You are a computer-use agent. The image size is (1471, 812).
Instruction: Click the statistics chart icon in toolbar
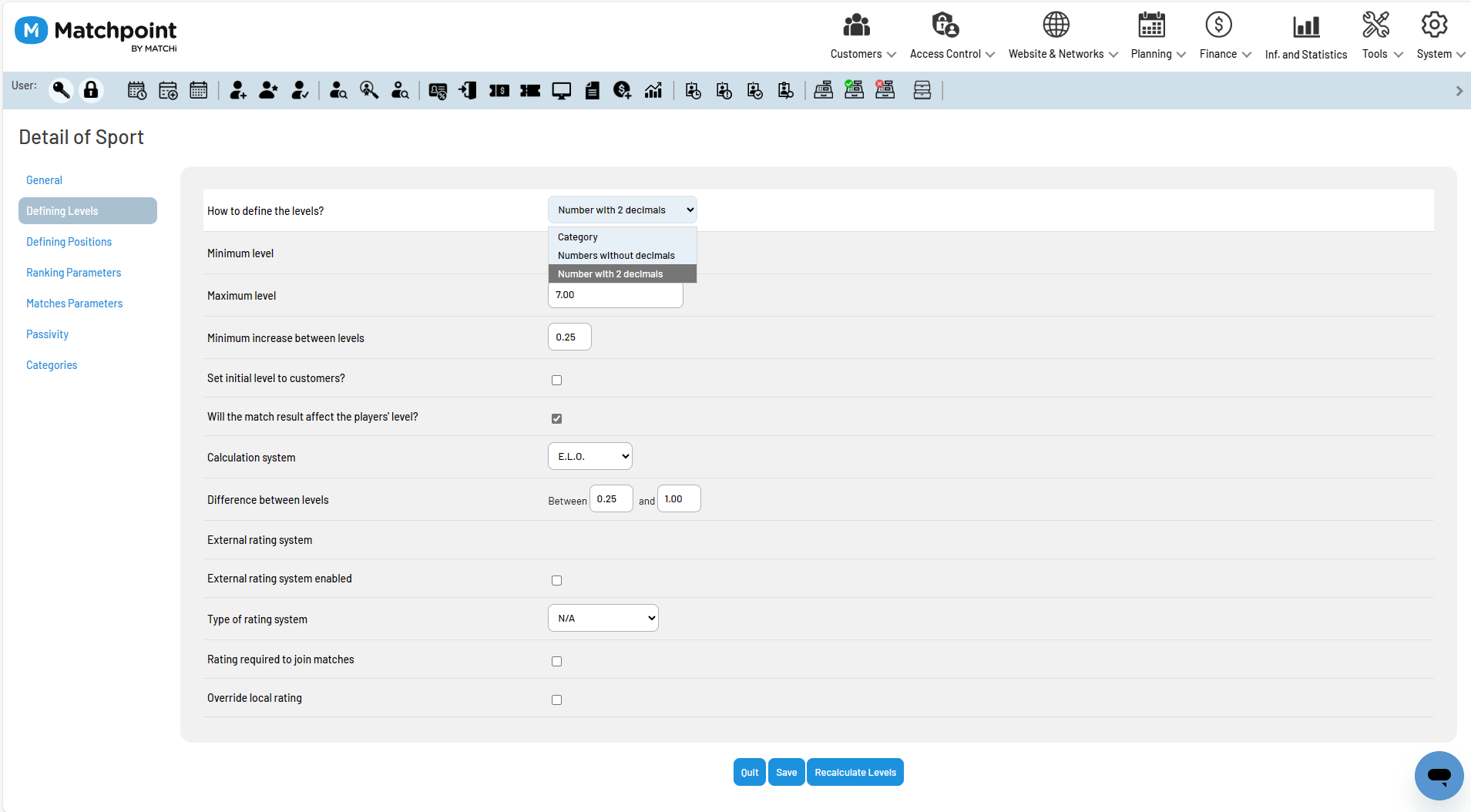[x=653, y=91]
